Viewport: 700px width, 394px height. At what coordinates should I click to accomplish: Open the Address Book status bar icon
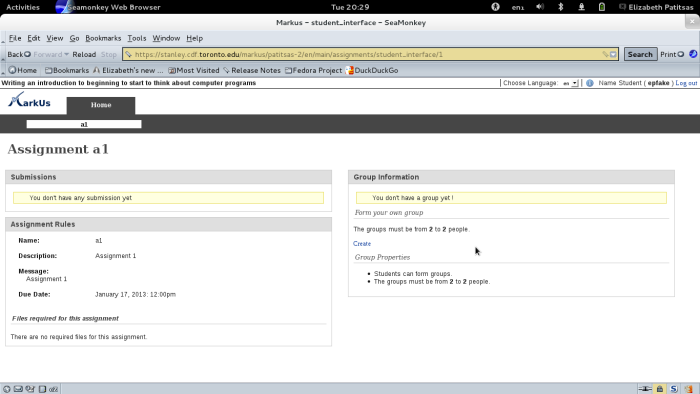coord(42,389)
